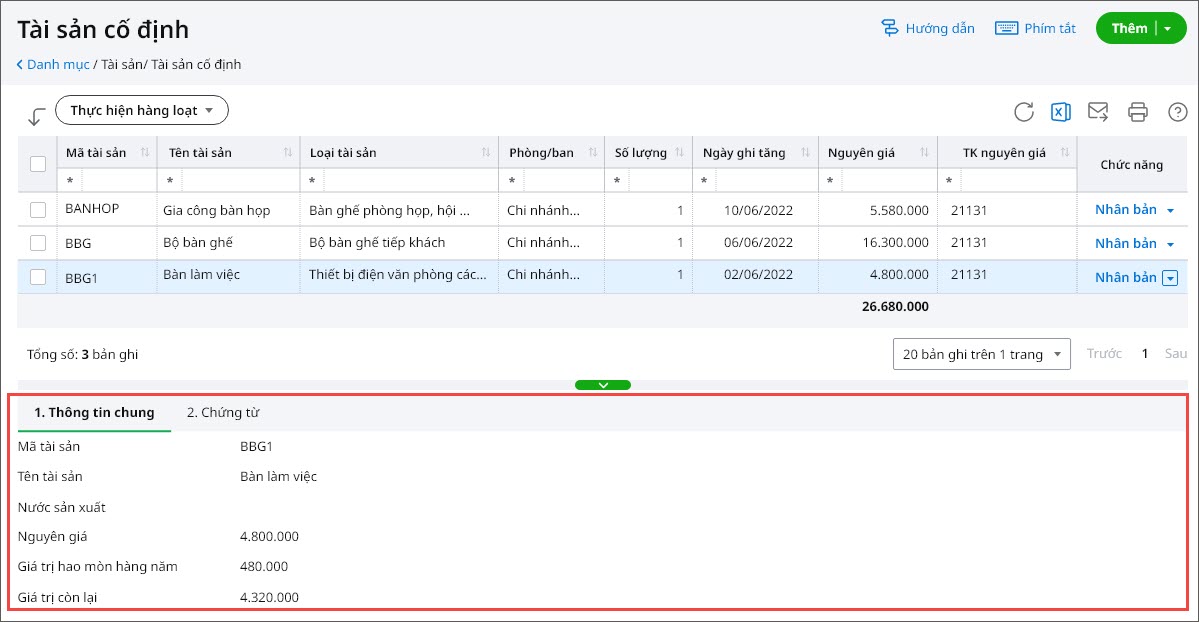Tick the checkbox for BANHOP row
The image size is (1199, 622).
coord(38,210)
